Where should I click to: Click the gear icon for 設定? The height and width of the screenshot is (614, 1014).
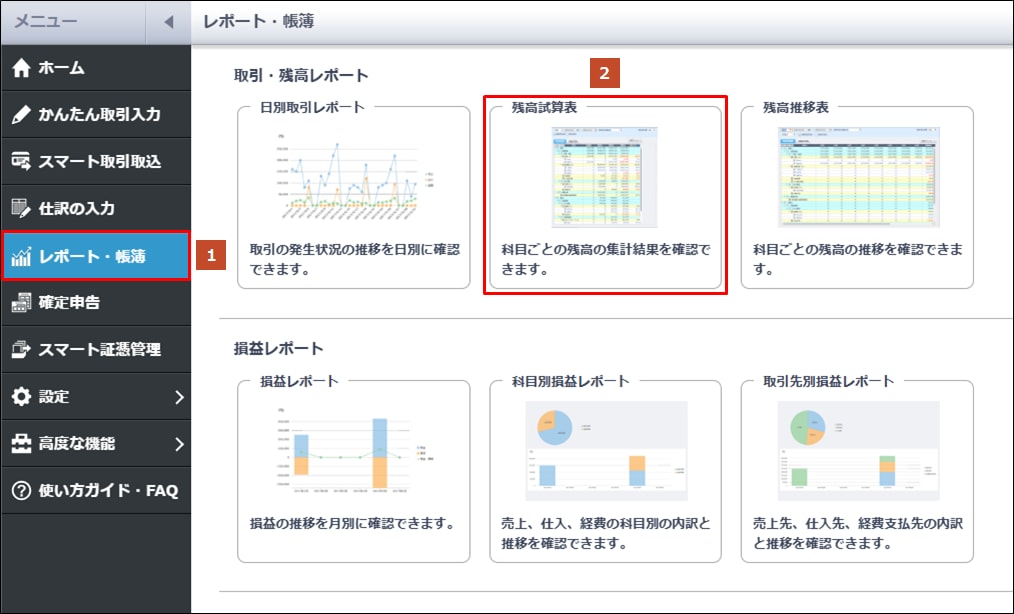[21, 397]
